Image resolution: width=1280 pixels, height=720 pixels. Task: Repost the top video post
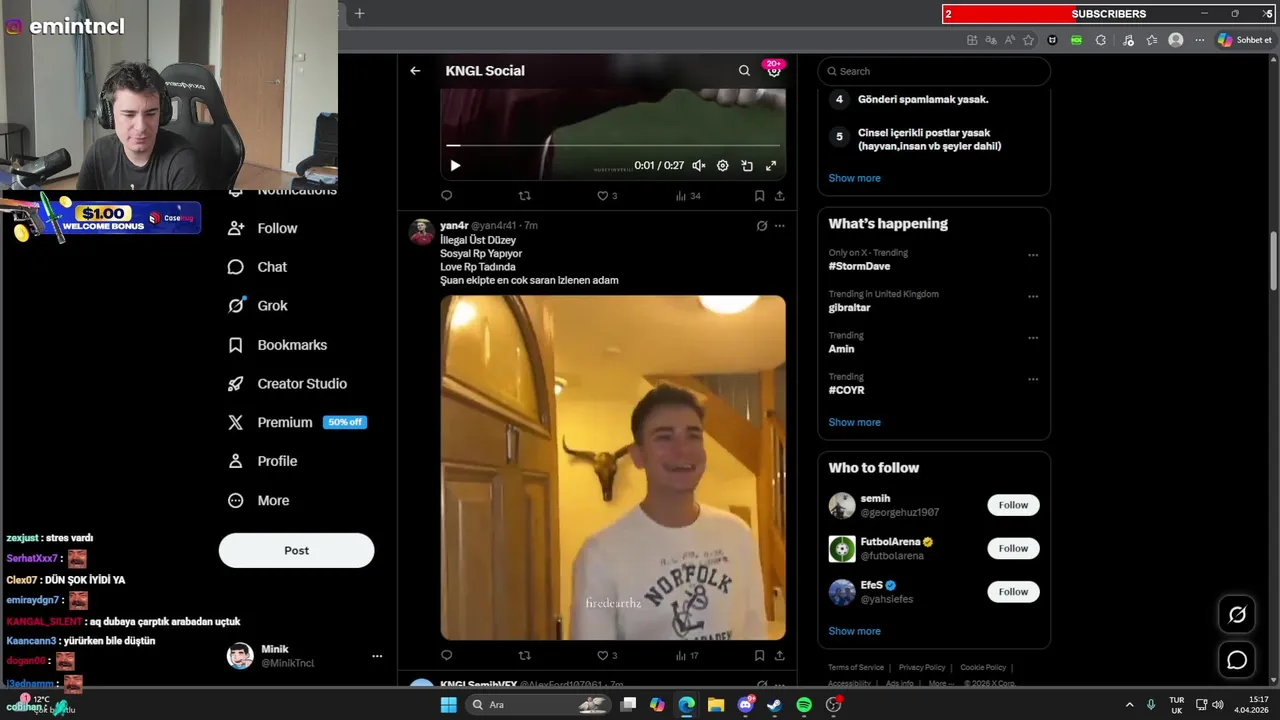(x=525, y=196)
